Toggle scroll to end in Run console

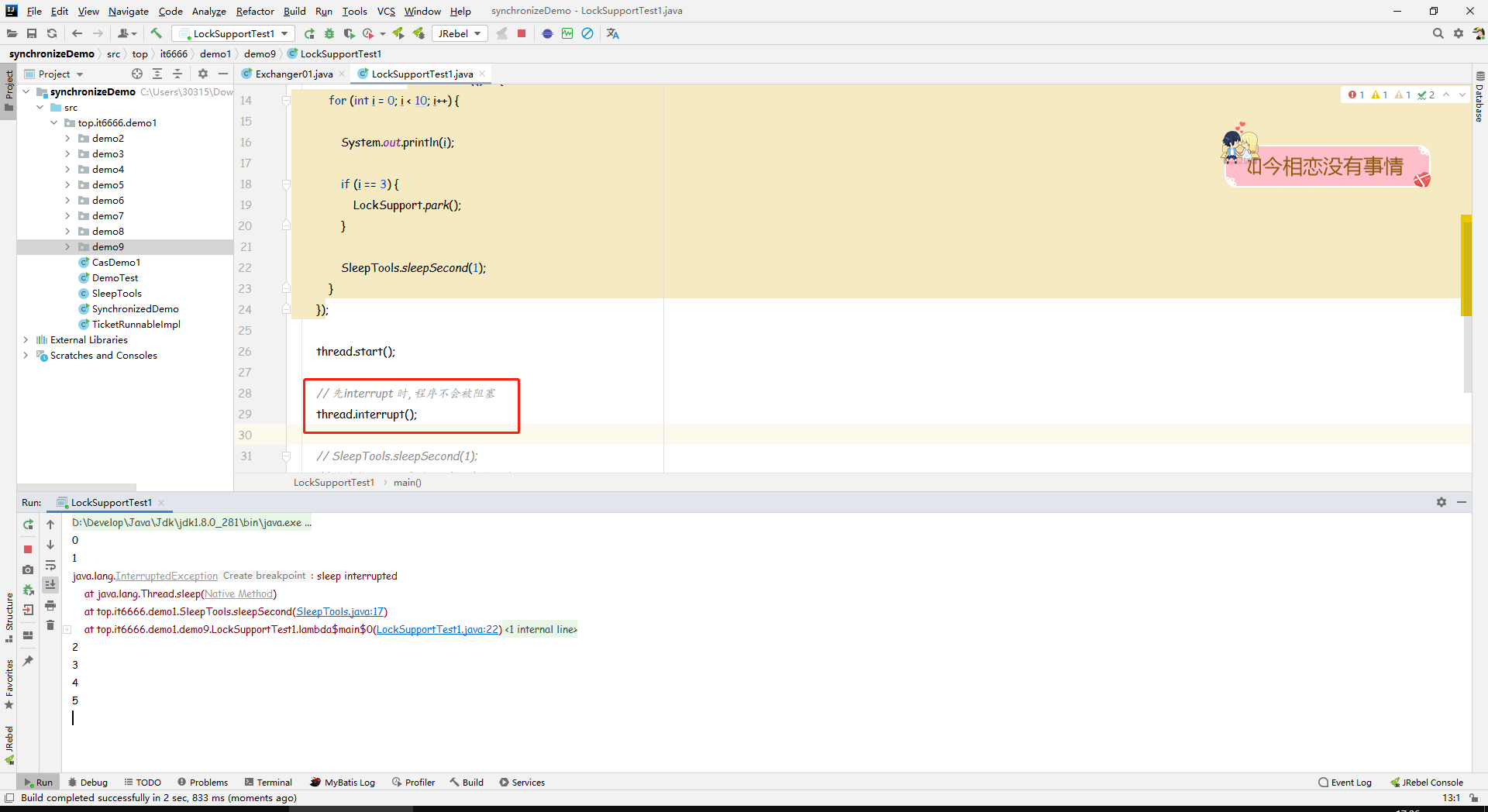click(50, 585)
